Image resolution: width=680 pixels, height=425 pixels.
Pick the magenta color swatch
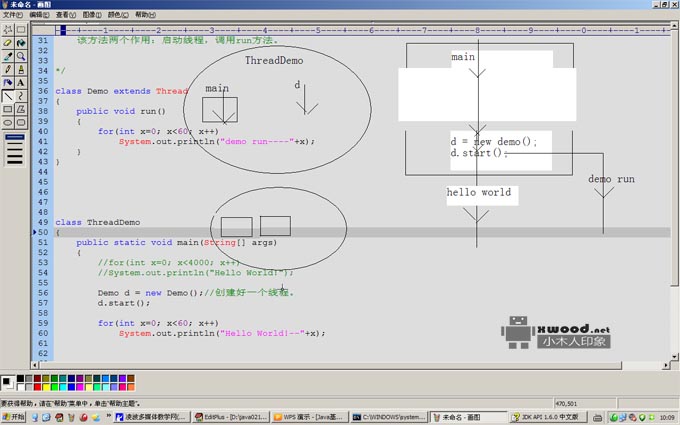80,387
